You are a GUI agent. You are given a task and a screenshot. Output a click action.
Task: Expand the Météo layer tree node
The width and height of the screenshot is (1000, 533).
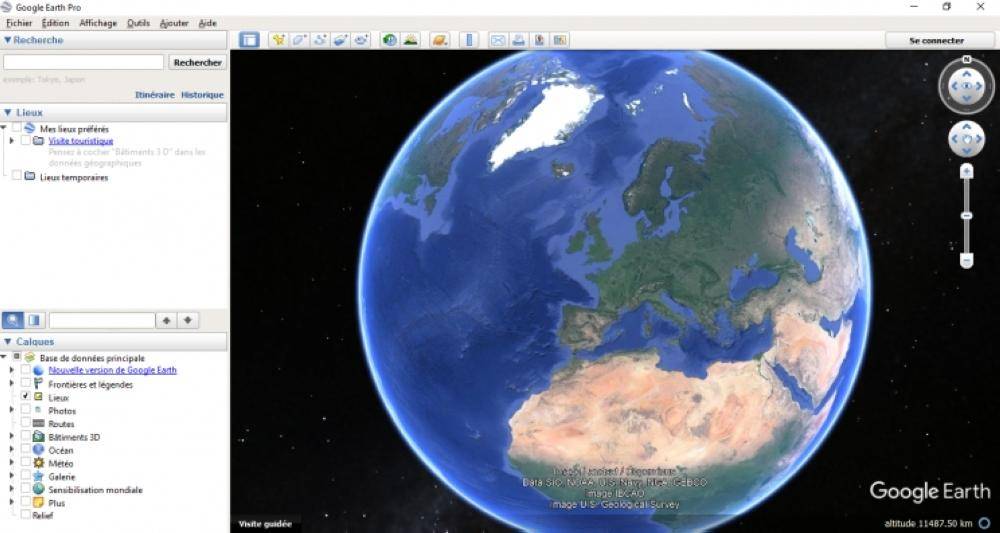coord(12,463)
